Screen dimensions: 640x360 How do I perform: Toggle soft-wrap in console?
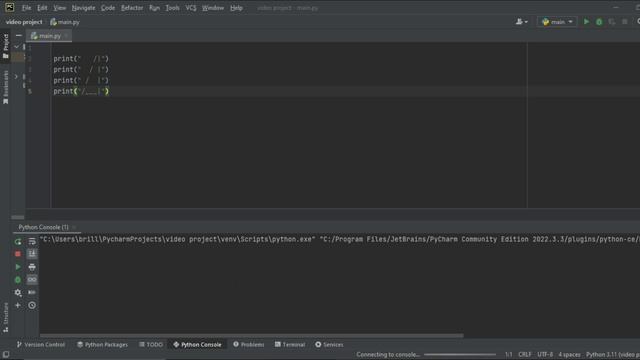point(32,242)
